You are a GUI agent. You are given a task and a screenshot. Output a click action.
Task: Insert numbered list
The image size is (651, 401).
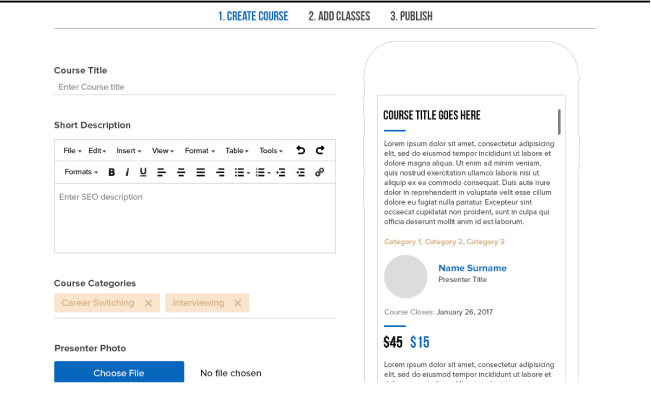pos(260,172)
